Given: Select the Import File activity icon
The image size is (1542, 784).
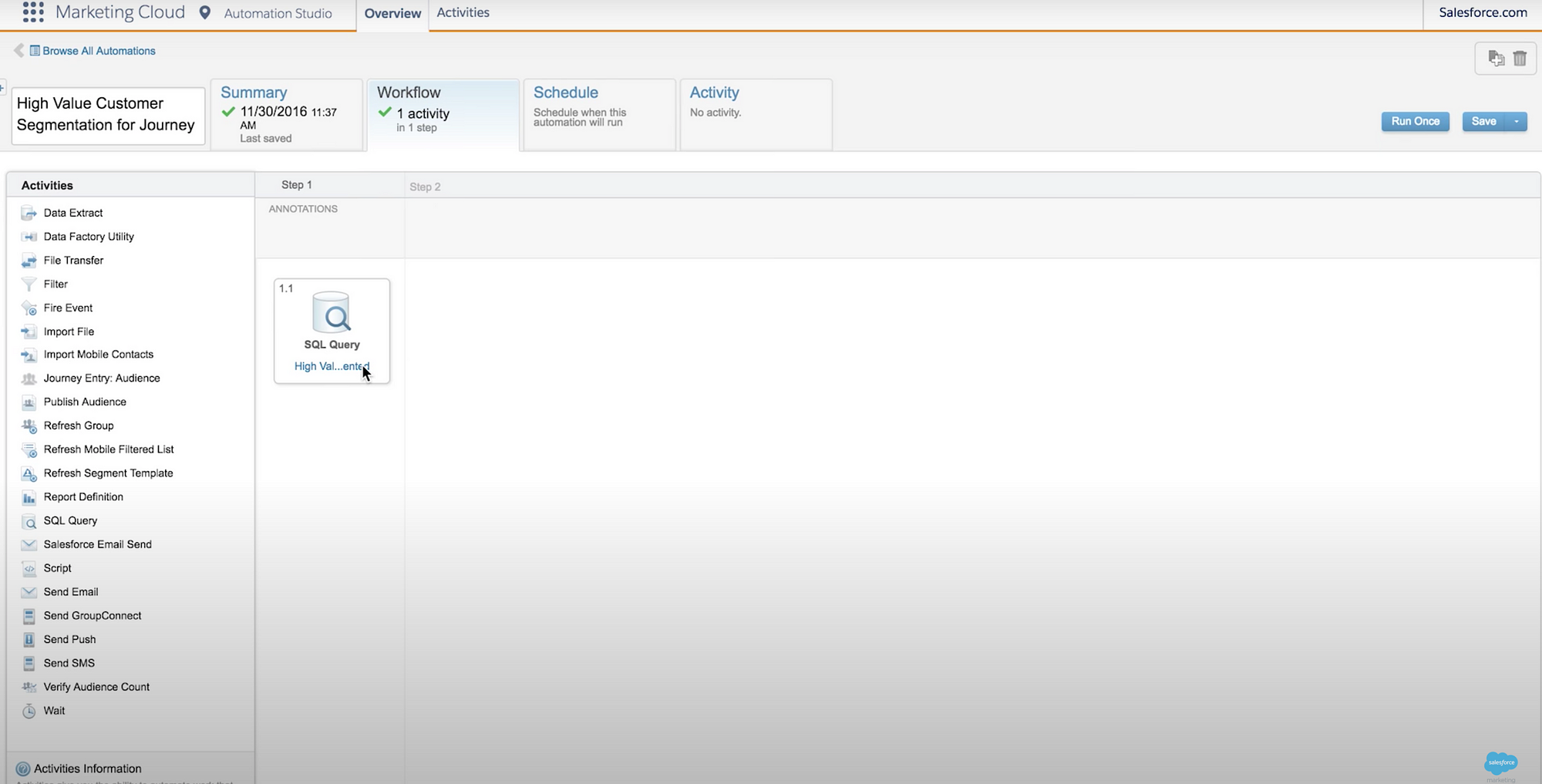Looking at the screenshot, I should pyautogui.click(x=29, y=331).
